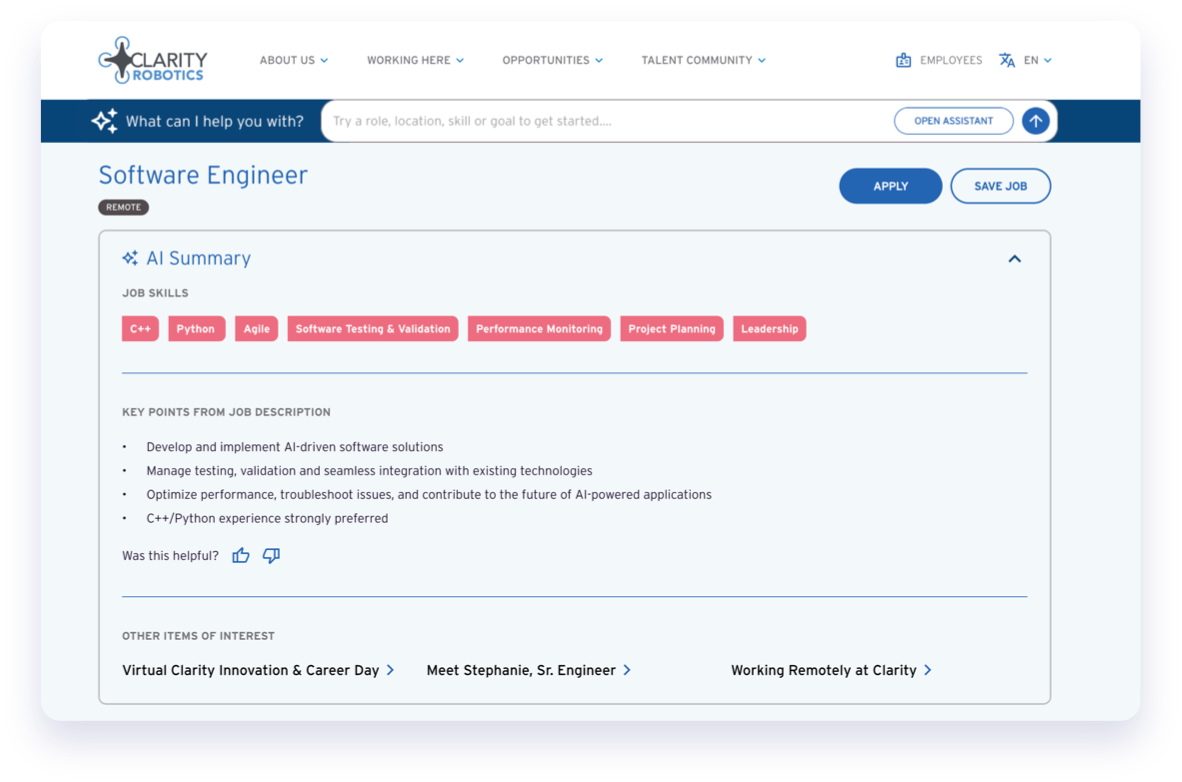Select the Python skill tag
This screenshot has height=782, width=1182.
coord(196,329)
